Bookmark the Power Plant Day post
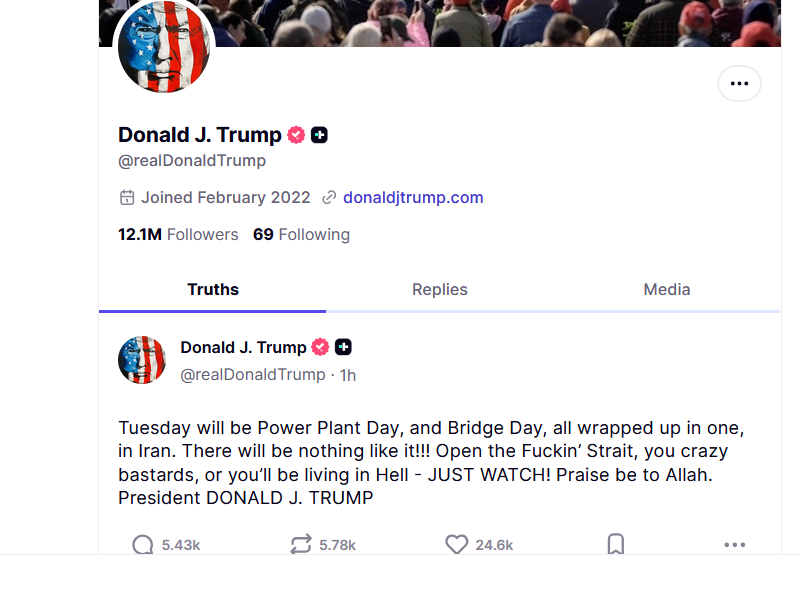Image resolution: width=800 pixels, height=600 pixels. [x=615, y=544]
